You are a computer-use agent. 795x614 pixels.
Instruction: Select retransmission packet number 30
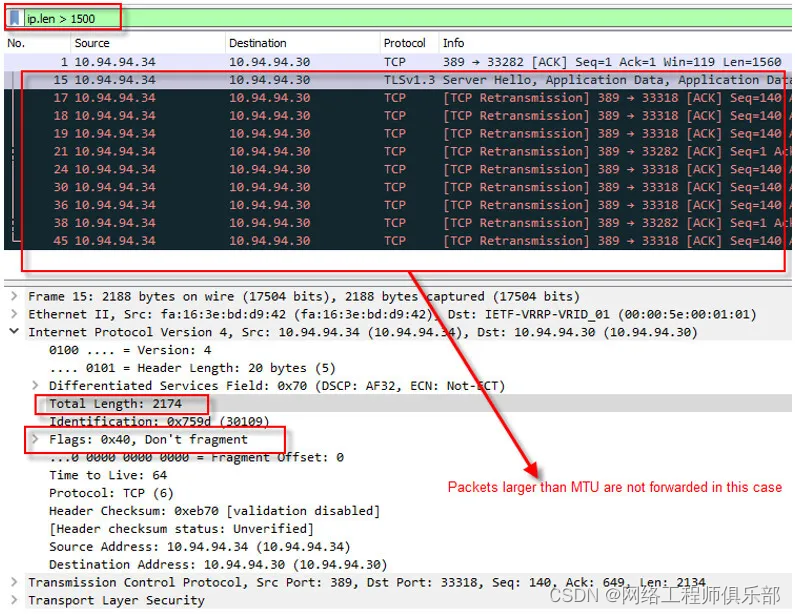[398, 187]
